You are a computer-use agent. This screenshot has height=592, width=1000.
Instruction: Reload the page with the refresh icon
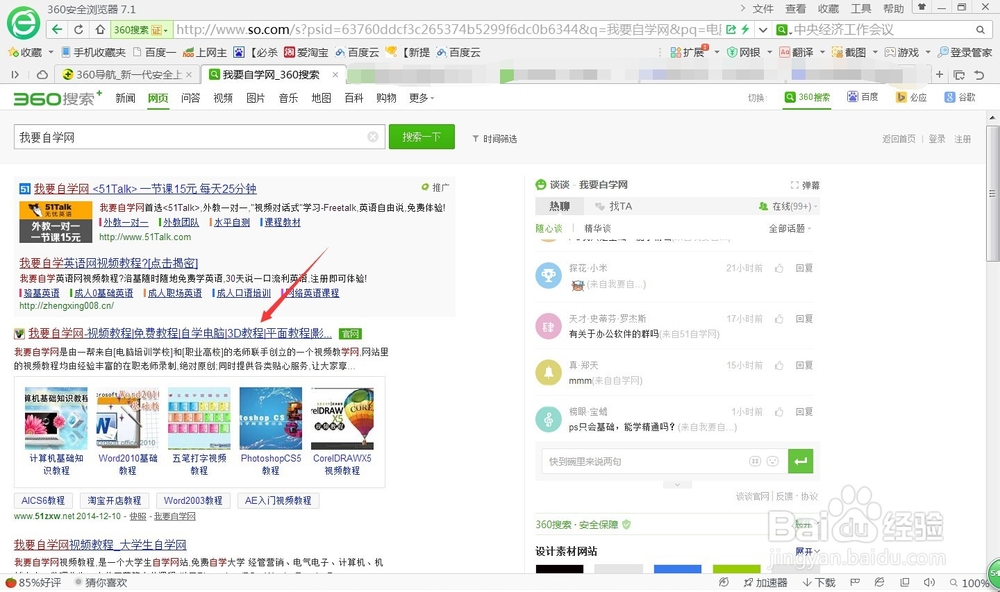click(78, 29)
